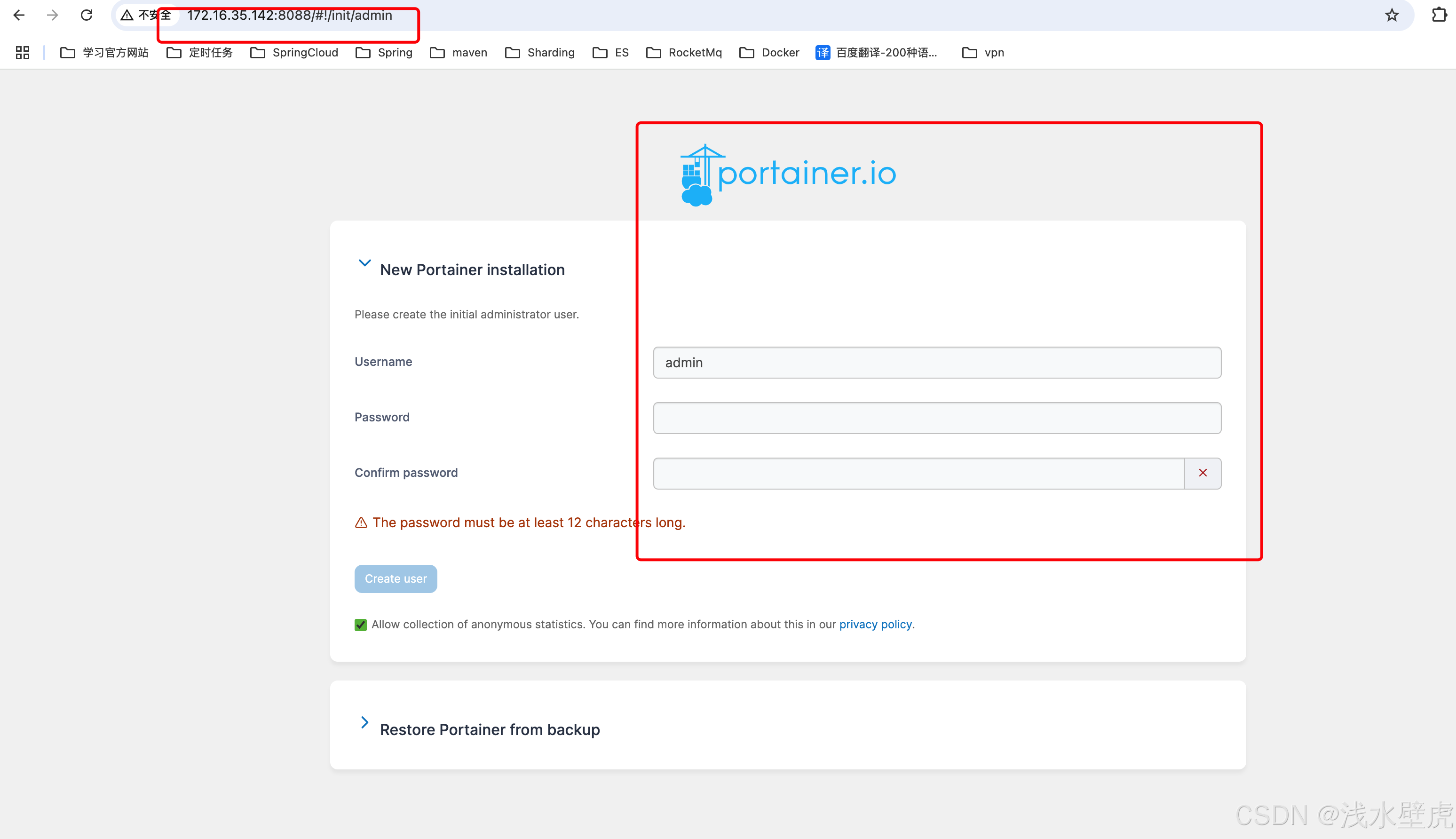Click the browser forward arrow
The height and width of the screenshot is (839, 1456).
(x=52, y=15)
